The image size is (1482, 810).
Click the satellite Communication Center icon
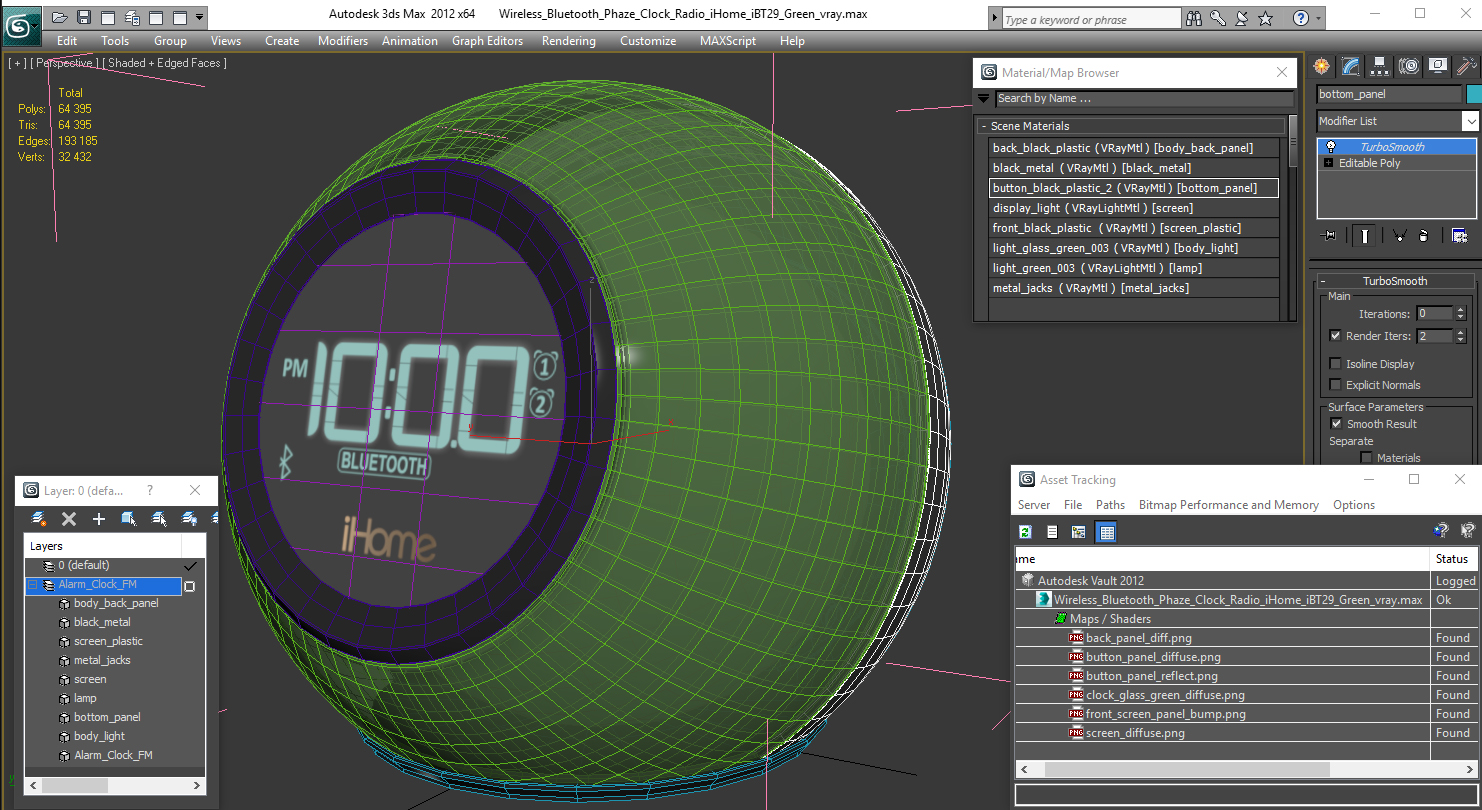tap(1241, 18)
